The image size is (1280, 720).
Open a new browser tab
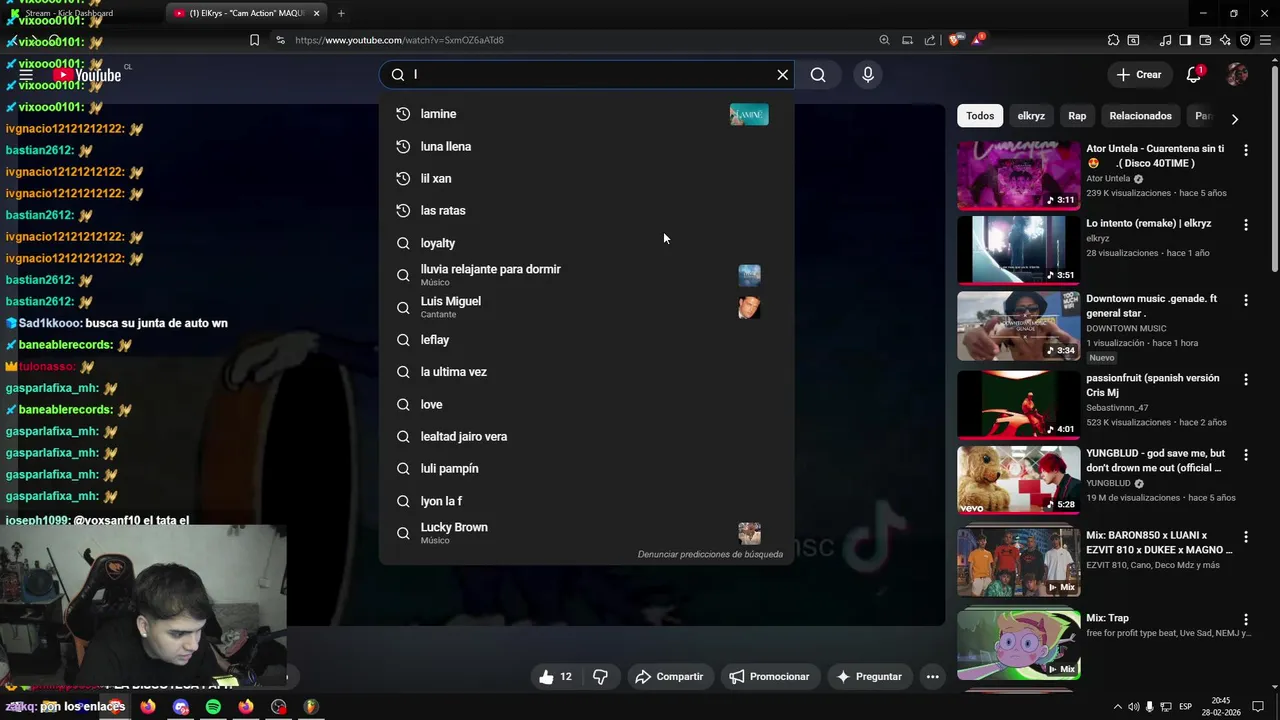pos(341,13)
